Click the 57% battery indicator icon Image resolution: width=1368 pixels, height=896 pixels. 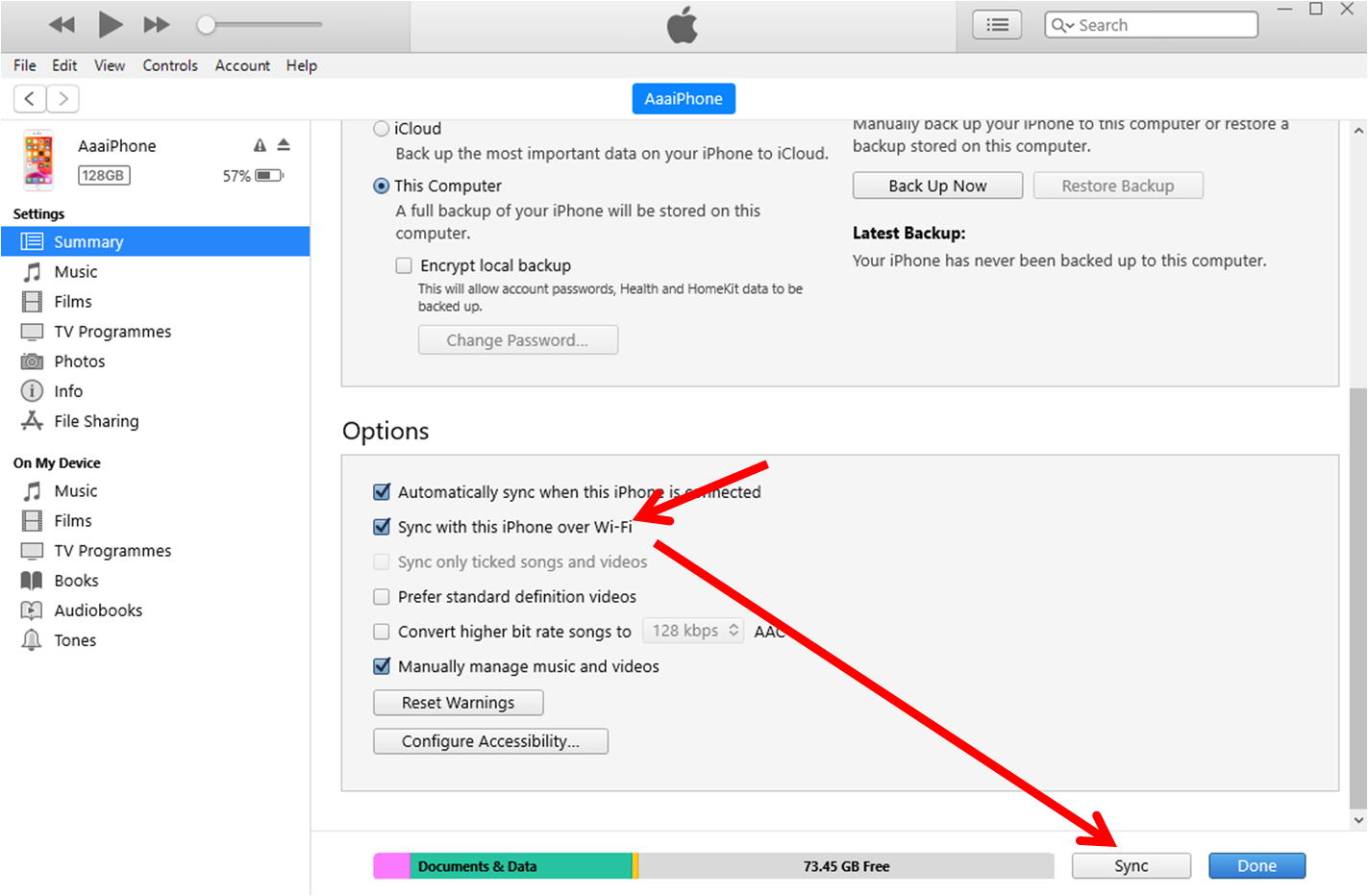pos(269,176)
